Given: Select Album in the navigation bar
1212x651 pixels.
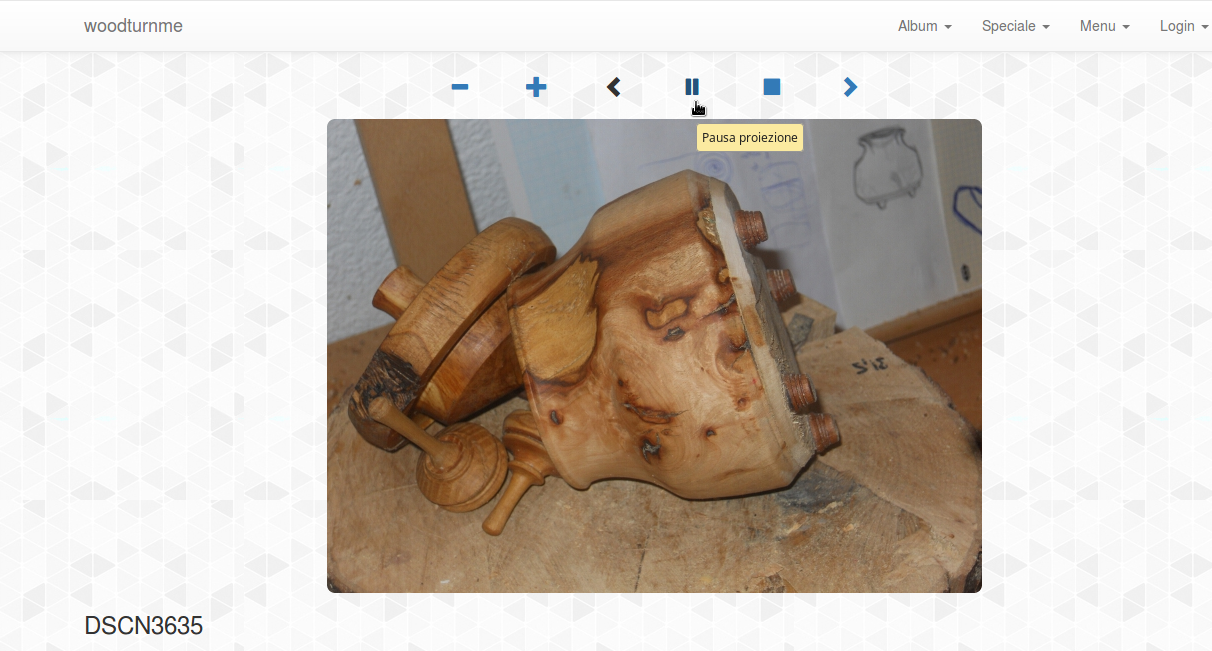Looking at the screenshot, I should point(922,26).
